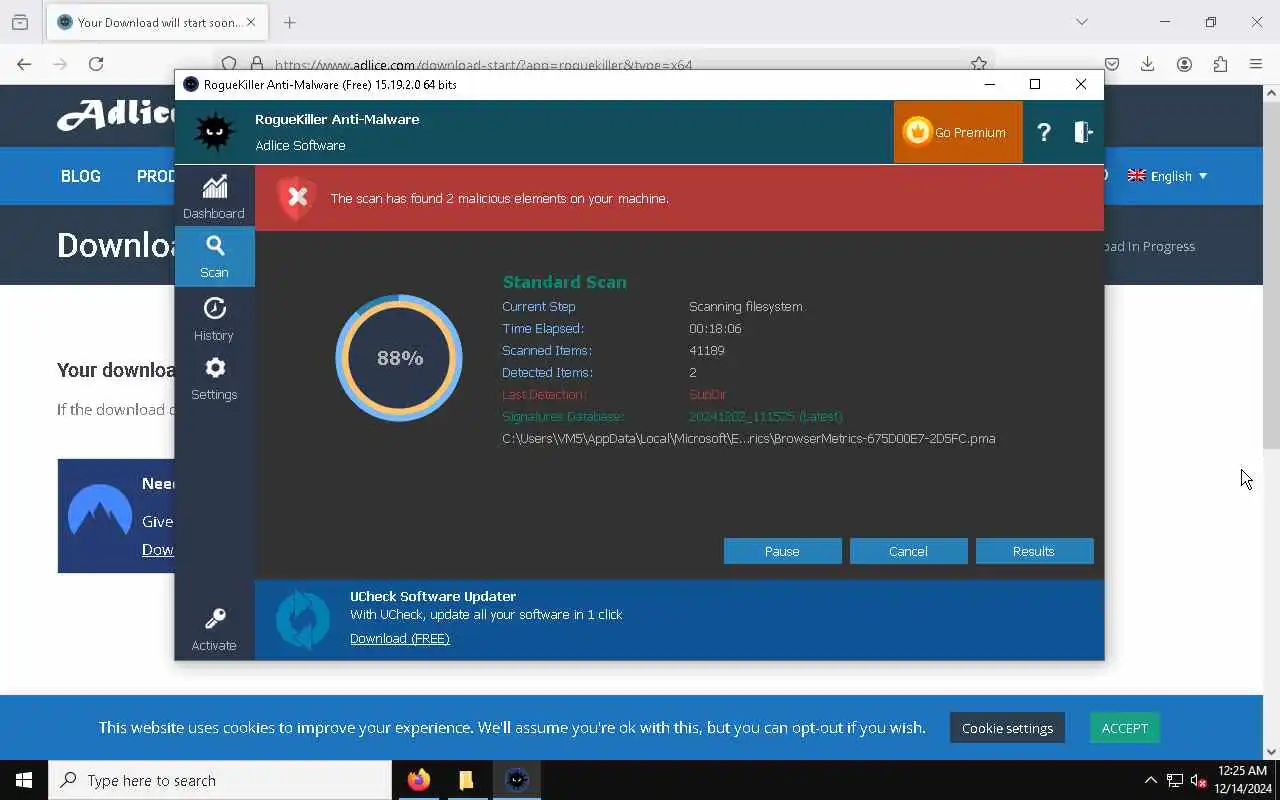Viewport: 1280px width, 800px height.
Task: Open the Firefox hamburger menu
Action: (1256, 64)
